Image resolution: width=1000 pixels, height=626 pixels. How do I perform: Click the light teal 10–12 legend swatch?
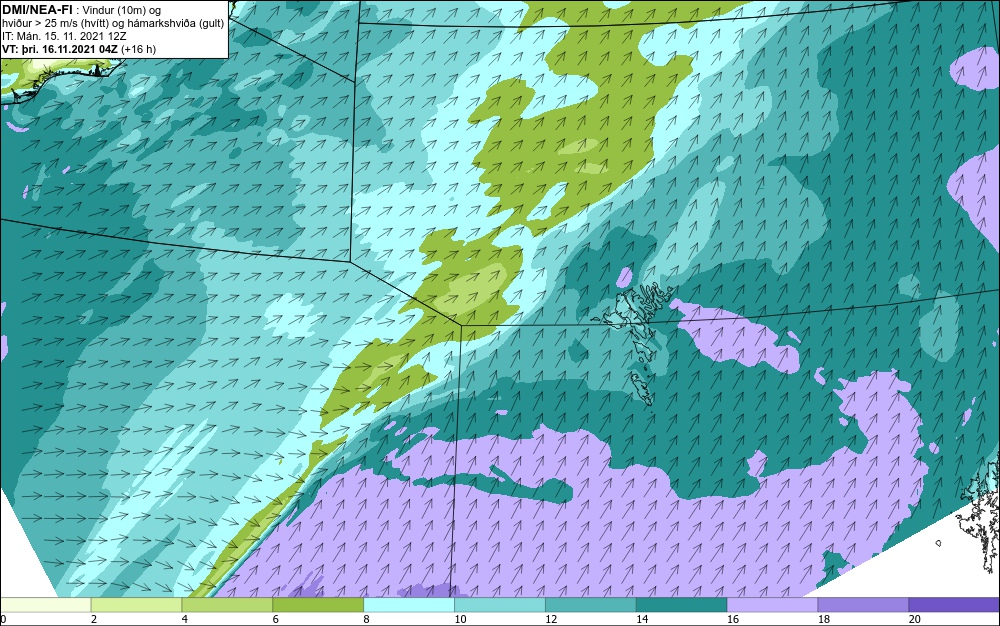[x=499, y=605]
